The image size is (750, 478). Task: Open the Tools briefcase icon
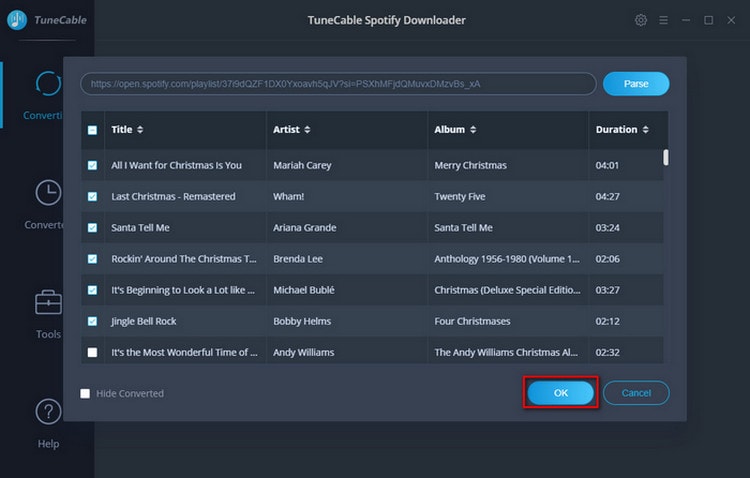48,302
